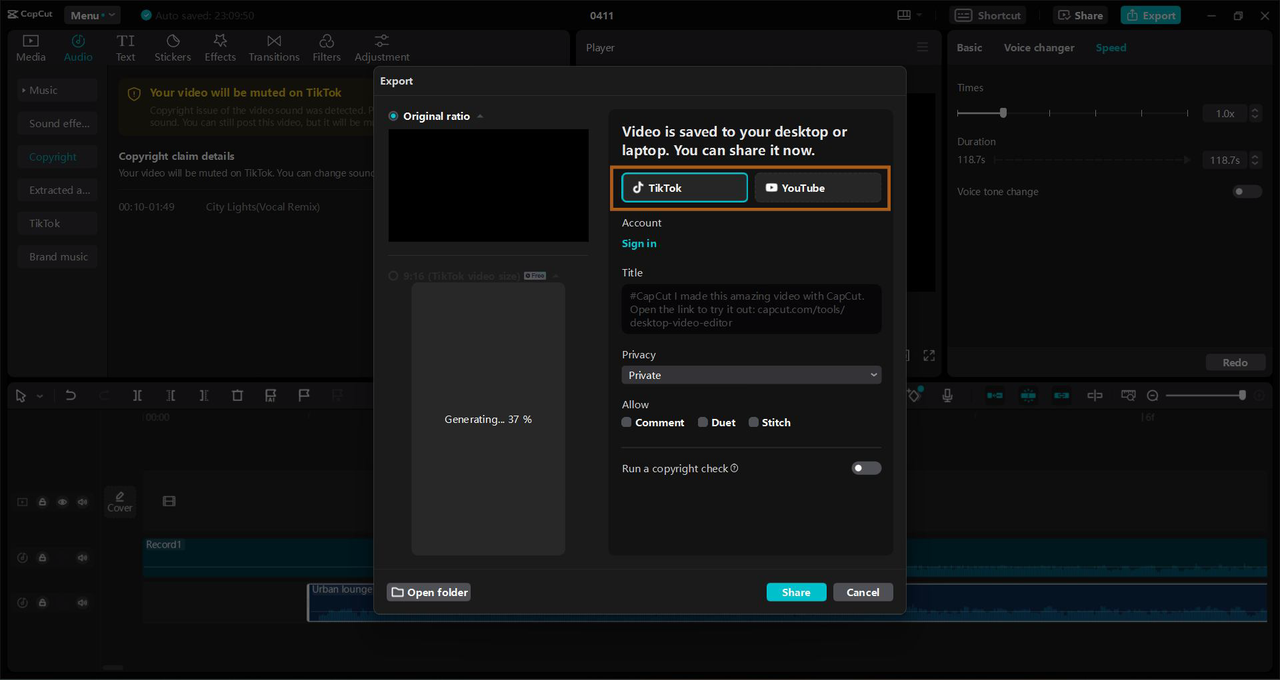
Task: Select the TikTok audio category
Action: point(57,224)
